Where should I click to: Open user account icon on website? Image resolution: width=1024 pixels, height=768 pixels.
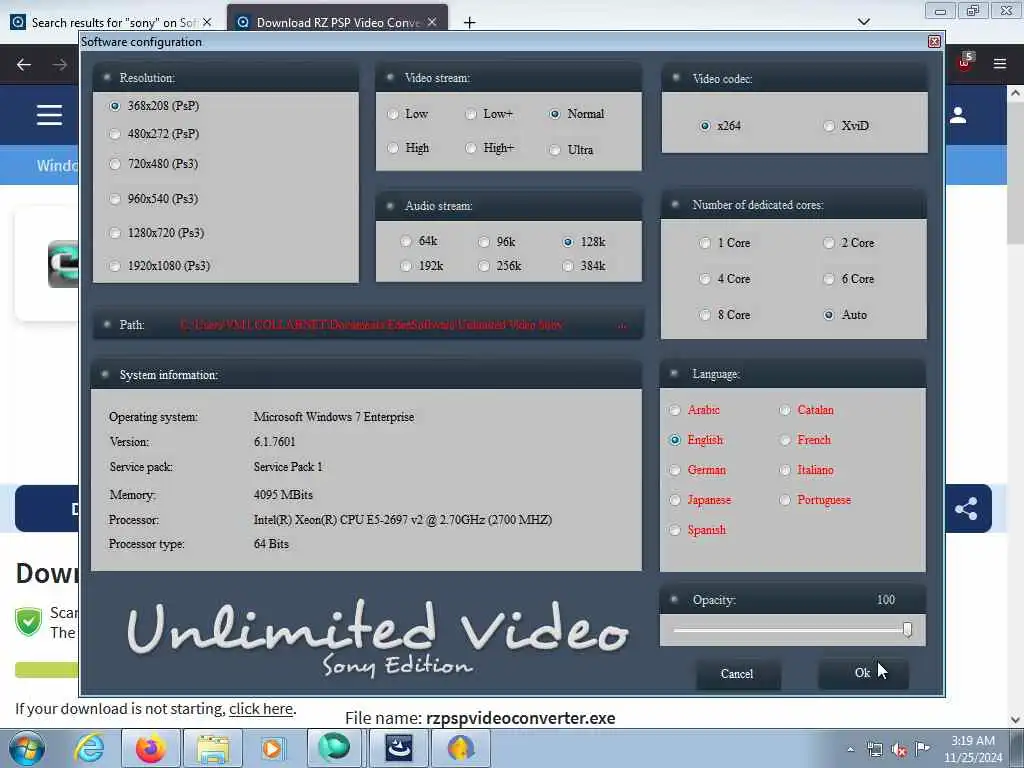click(x=958, y=116)
